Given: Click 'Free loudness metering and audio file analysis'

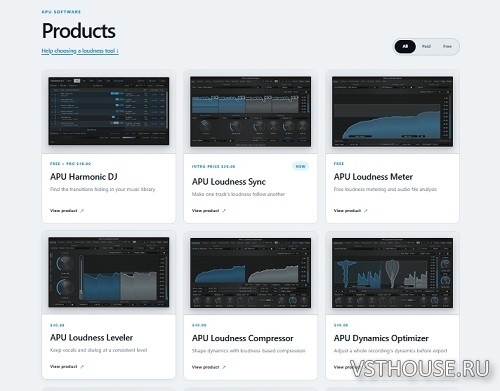Looking at the screenshot, I should 385,189.
